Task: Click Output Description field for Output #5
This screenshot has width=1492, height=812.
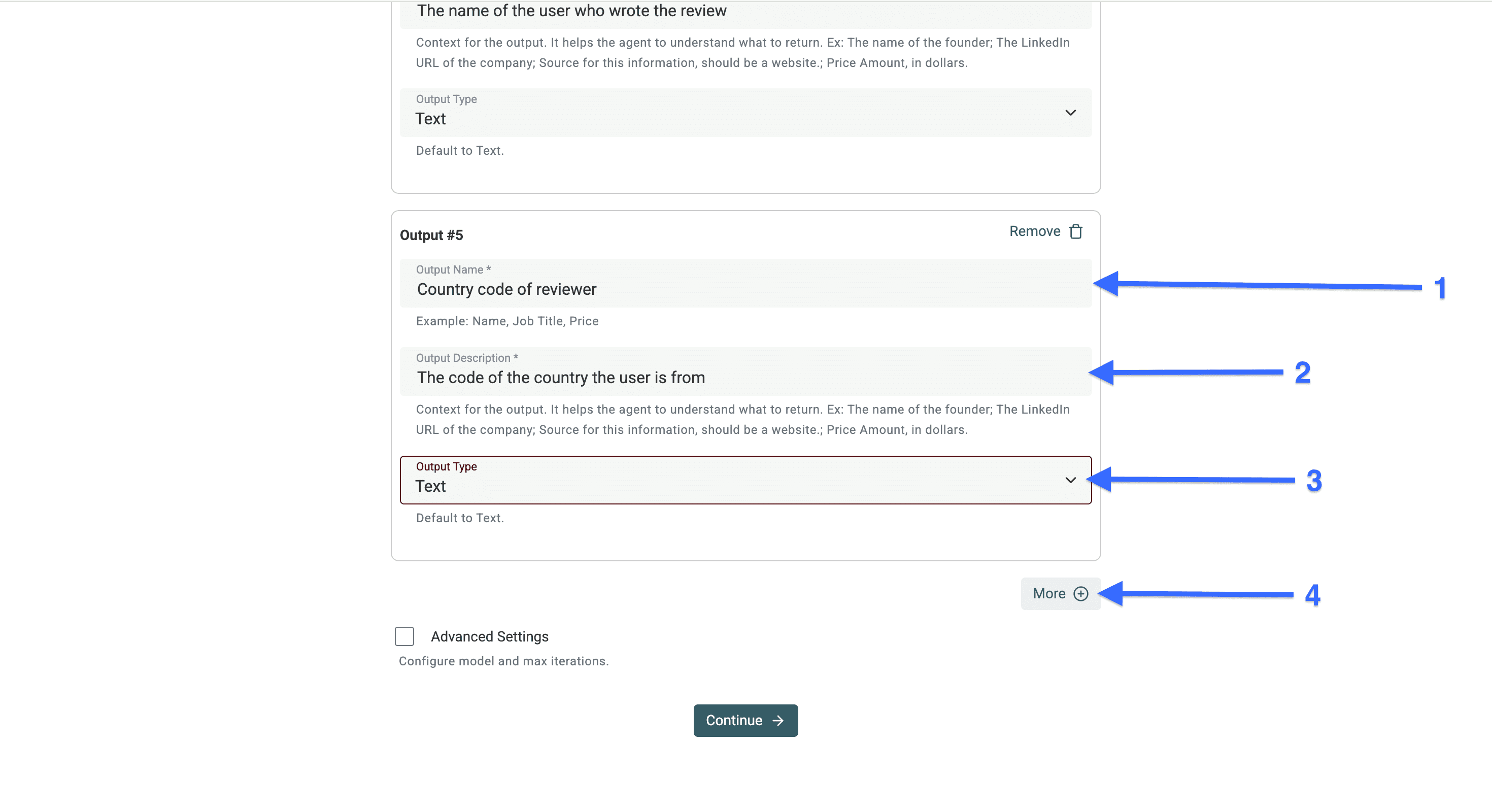Action: click(x=745, y=378)
